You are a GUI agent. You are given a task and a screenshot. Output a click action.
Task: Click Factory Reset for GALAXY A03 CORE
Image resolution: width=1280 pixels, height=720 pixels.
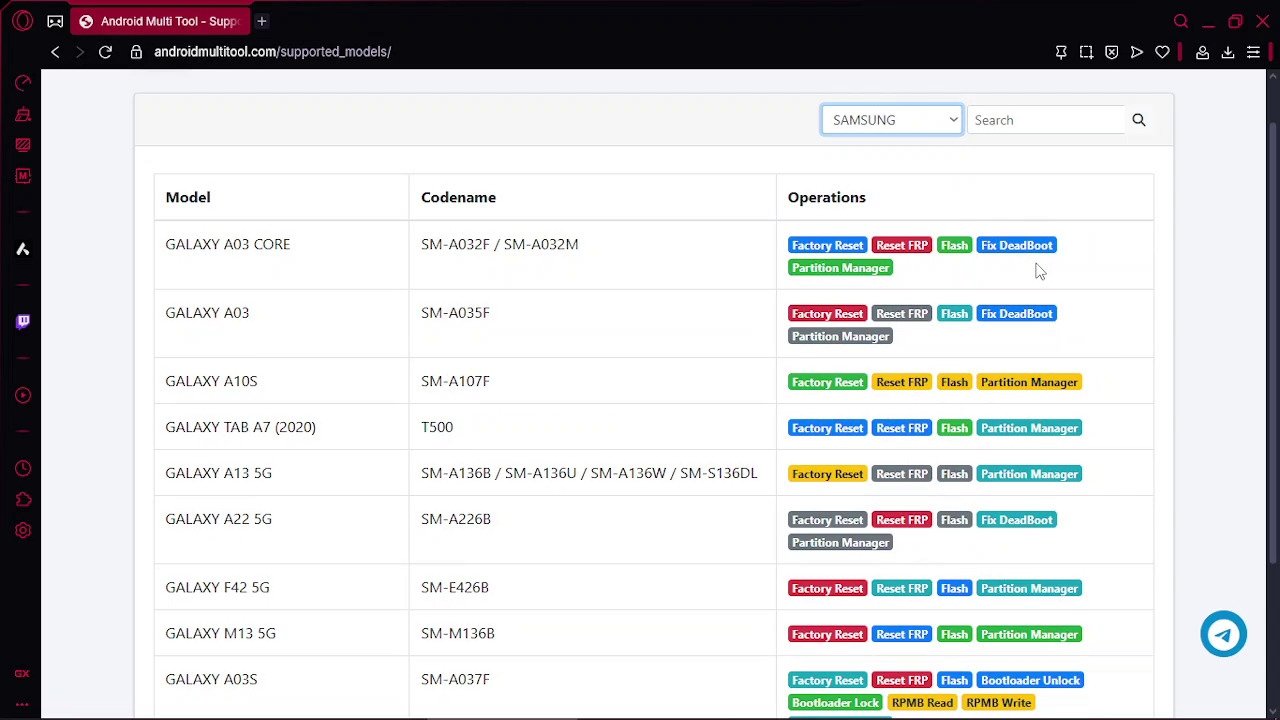827,245
